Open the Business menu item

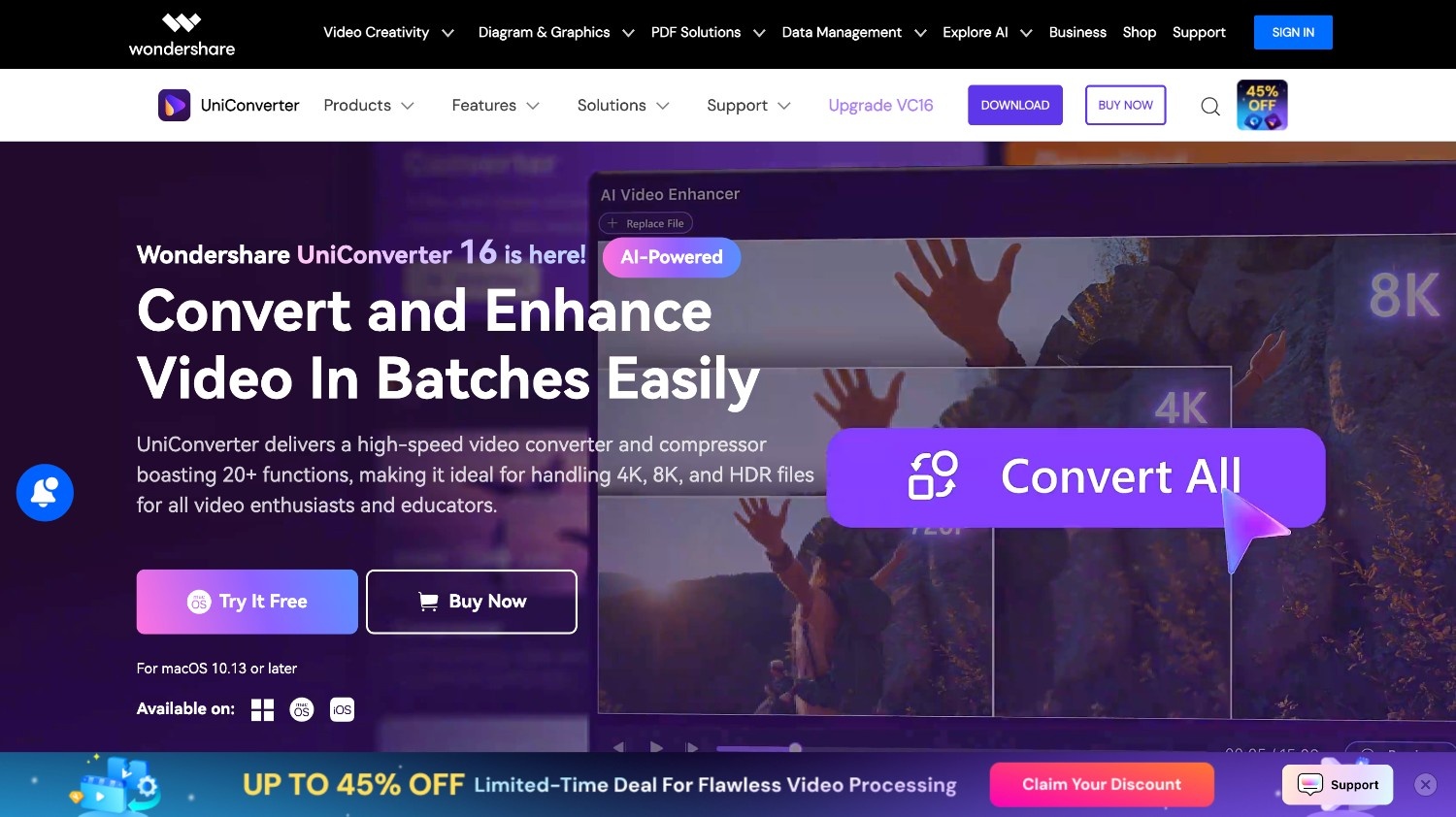point(1077,32)
